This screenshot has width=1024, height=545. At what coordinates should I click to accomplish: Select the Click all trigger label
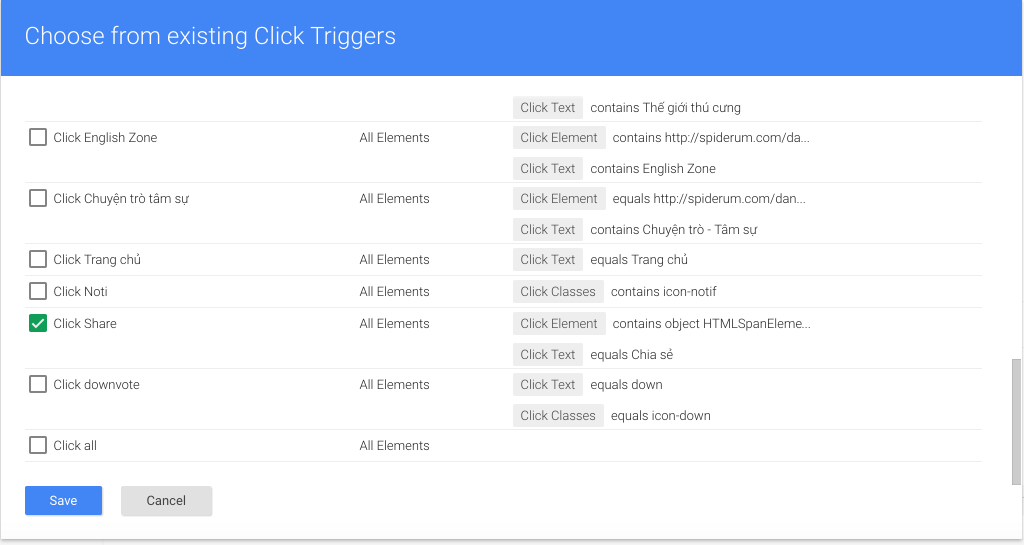click(x=75, y=446)
